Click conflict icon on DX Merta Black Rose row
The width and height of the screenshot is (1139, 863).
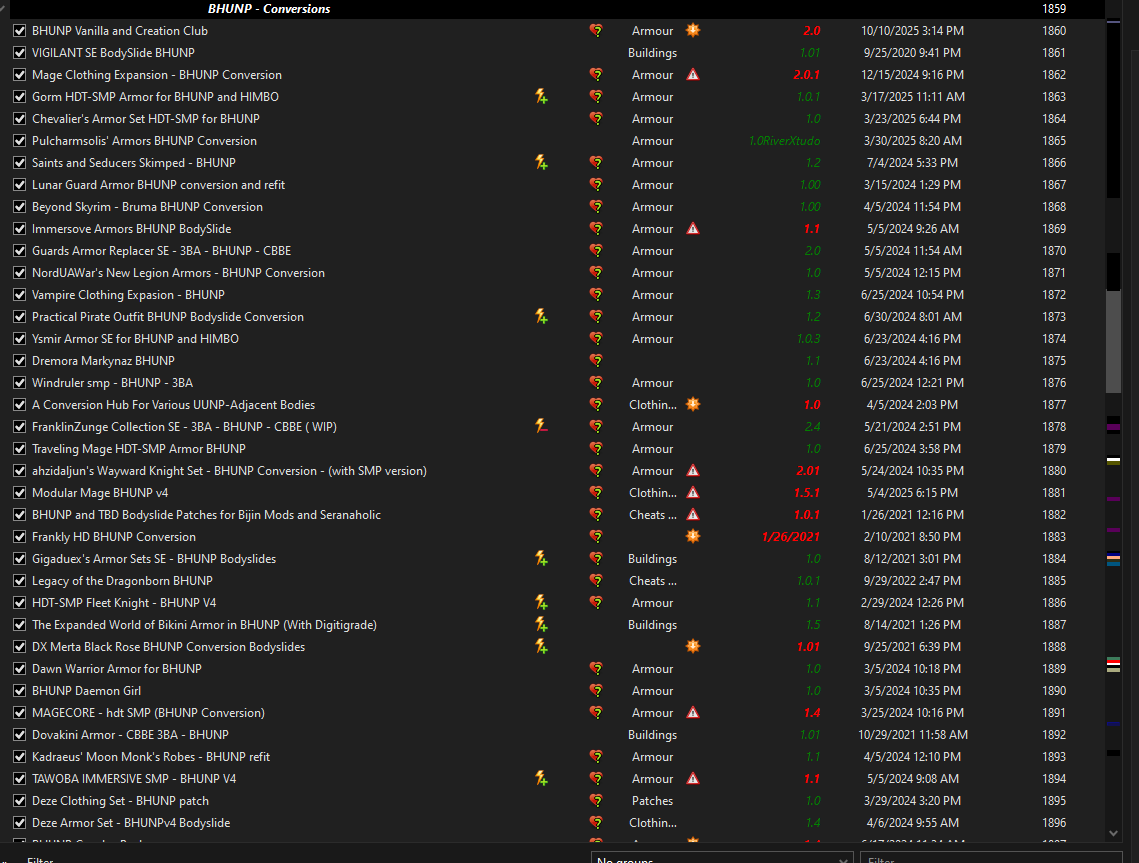(x=541, y=647)
